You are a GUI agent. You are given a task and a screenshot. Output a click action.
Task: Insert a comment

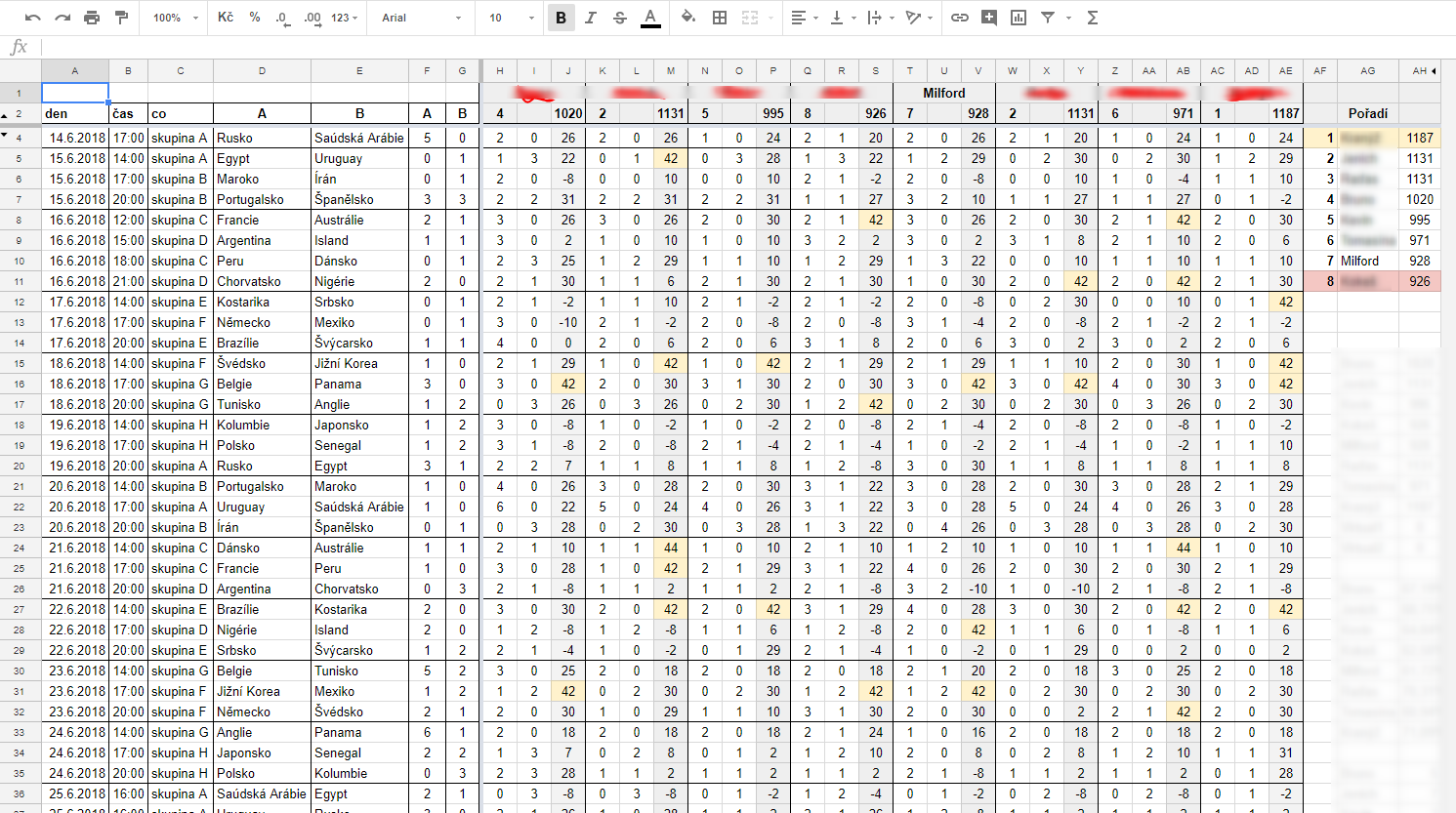click(989, 18)
